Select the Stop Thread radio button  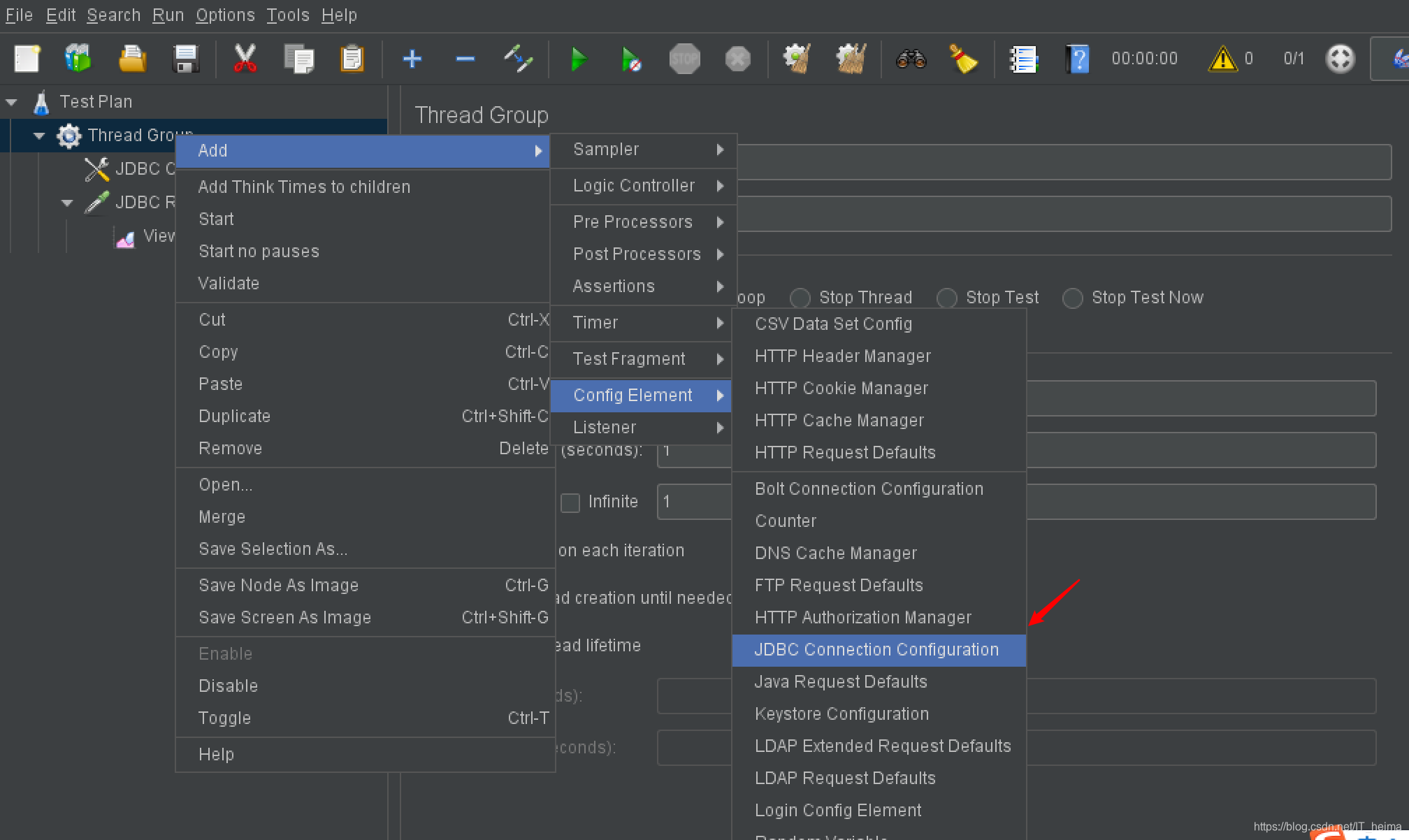(x=800, y=298)
